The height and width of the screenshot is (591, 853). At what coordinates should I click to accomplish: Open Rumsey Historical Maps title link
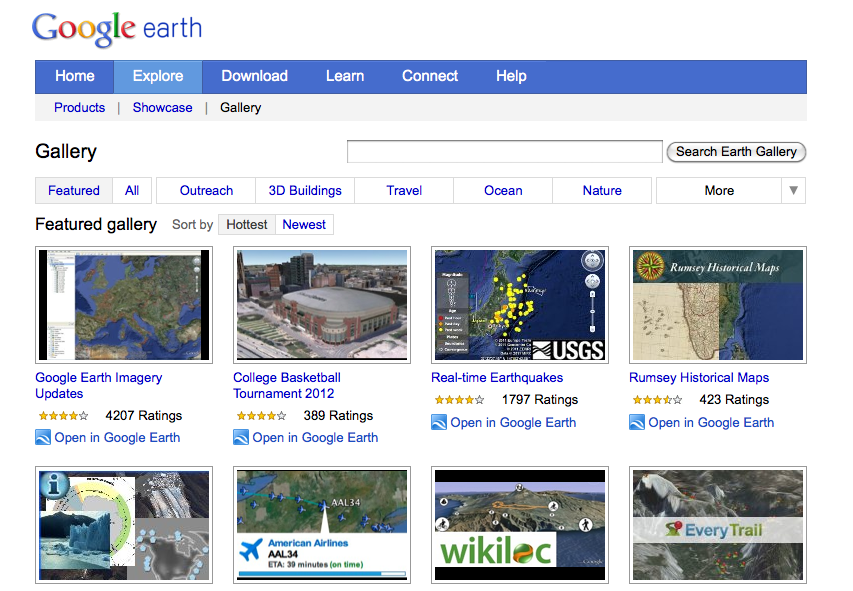(699, 378)
